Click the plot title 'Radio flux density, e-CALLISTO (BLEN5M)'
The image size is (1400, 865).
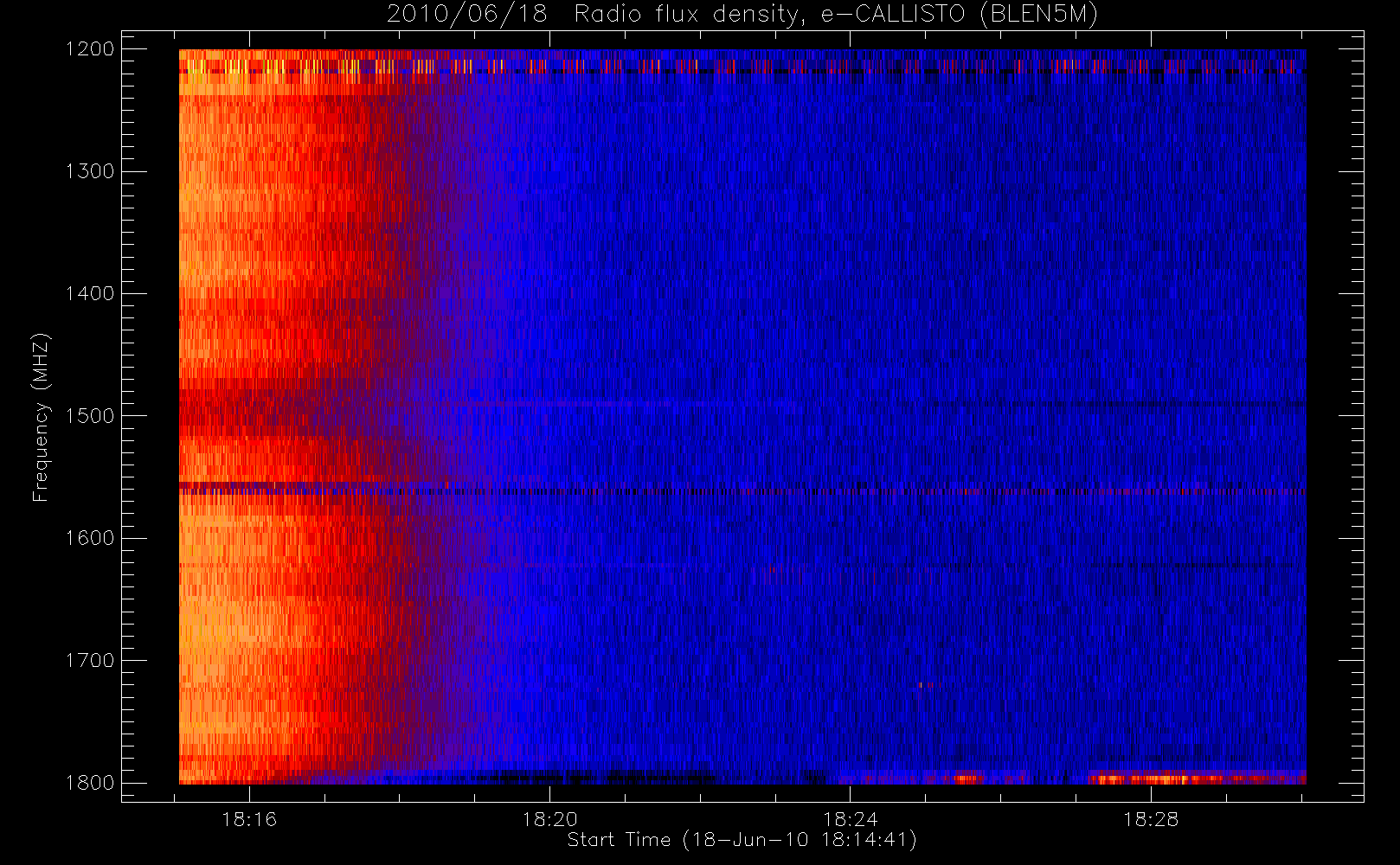[836, 15]
